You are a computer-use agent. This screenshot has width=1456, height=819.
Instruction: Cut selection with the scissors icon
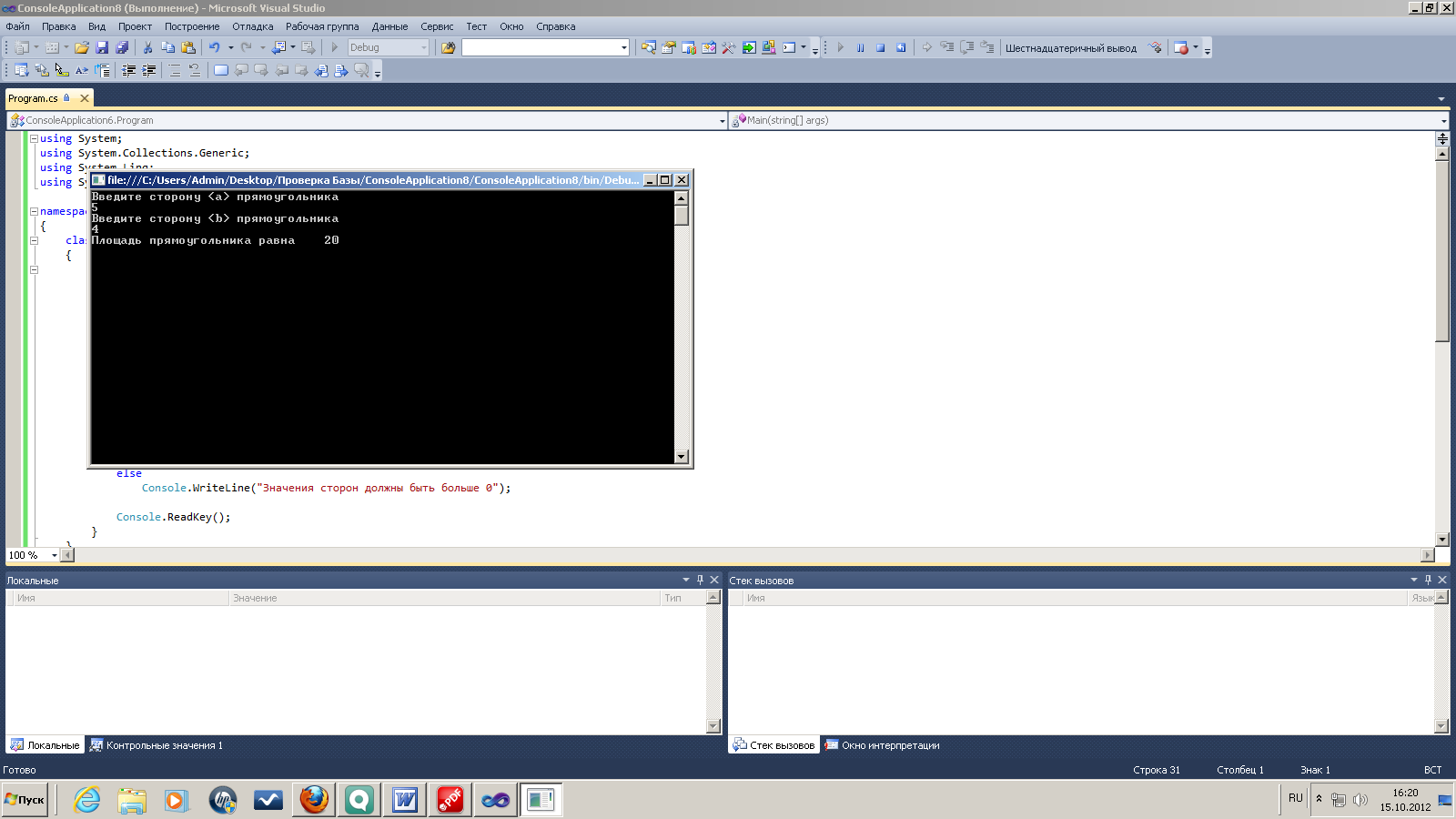coord(147,47)
